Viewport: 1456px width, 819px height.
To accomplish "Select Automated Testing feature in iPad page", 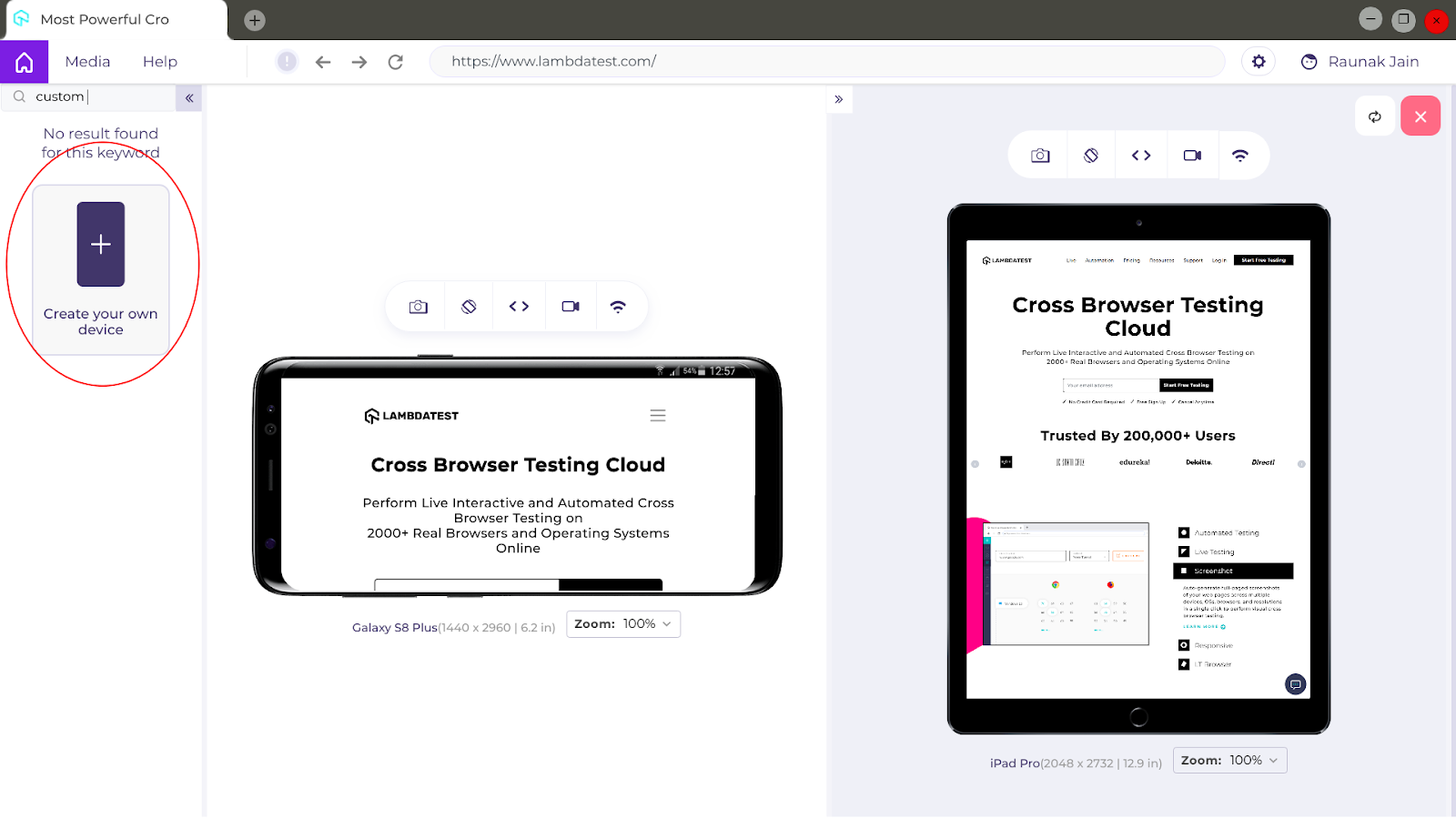I will pyautogui.click(x=1219, y=533).
